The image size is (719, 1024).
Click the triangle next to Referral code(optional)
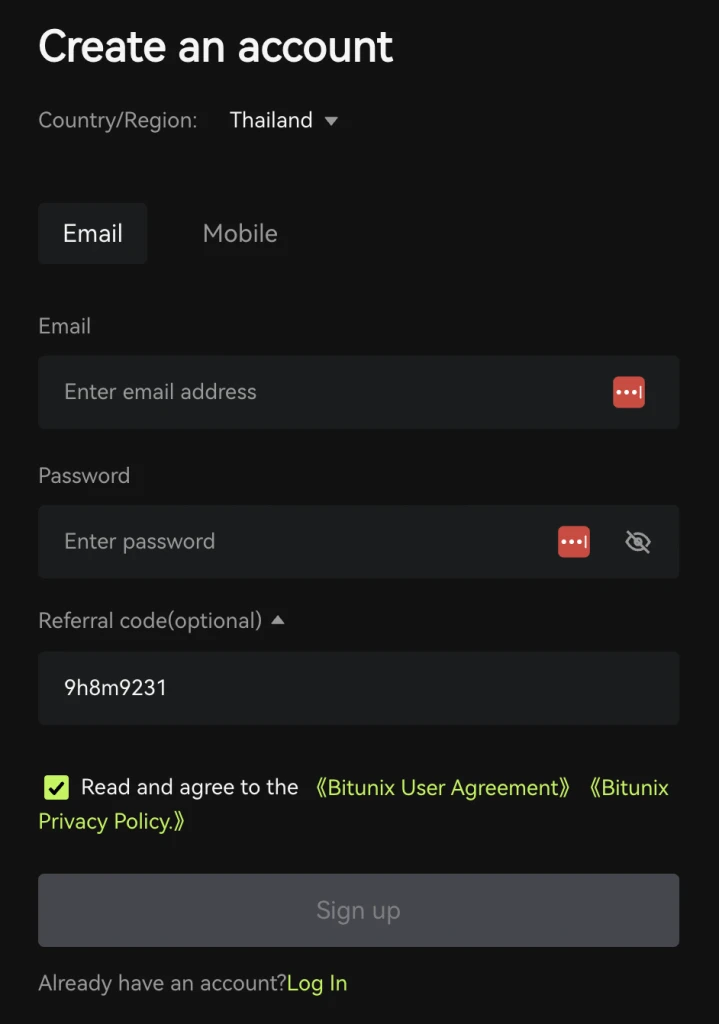point(277,620)
